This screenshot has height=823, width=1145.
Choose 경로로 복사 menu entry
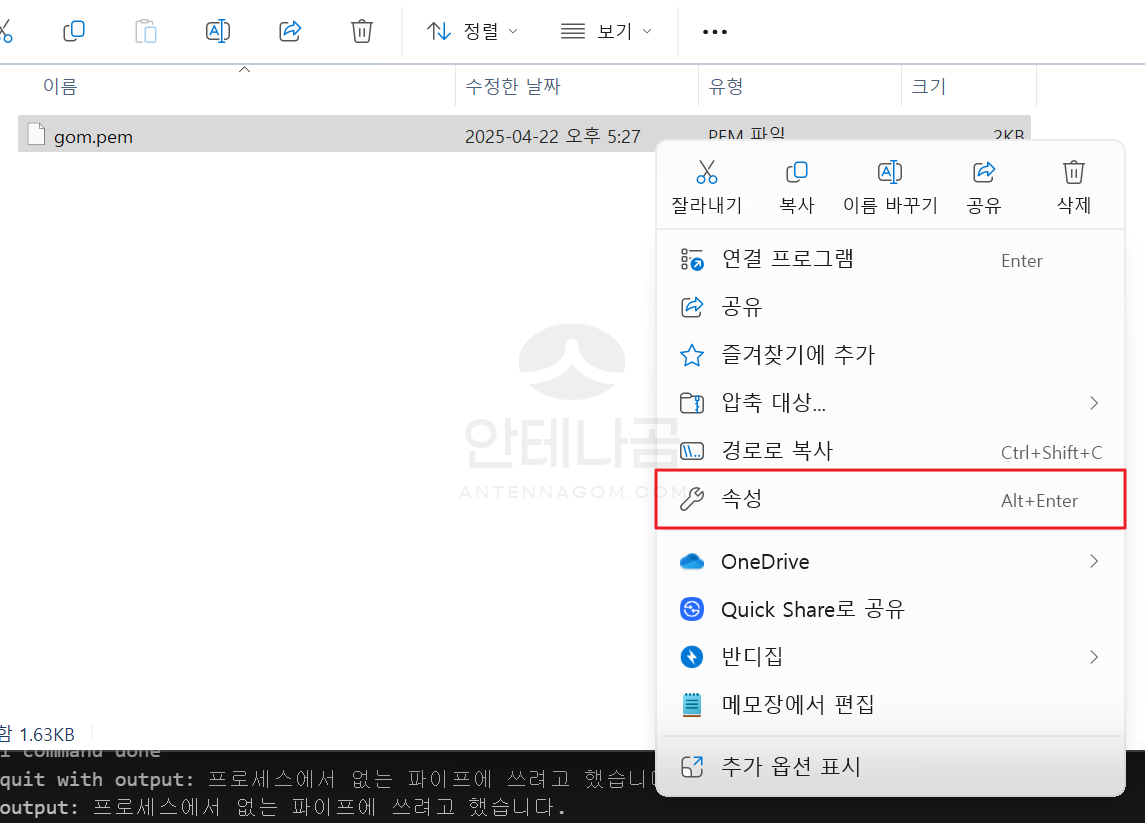click(890, 451)
